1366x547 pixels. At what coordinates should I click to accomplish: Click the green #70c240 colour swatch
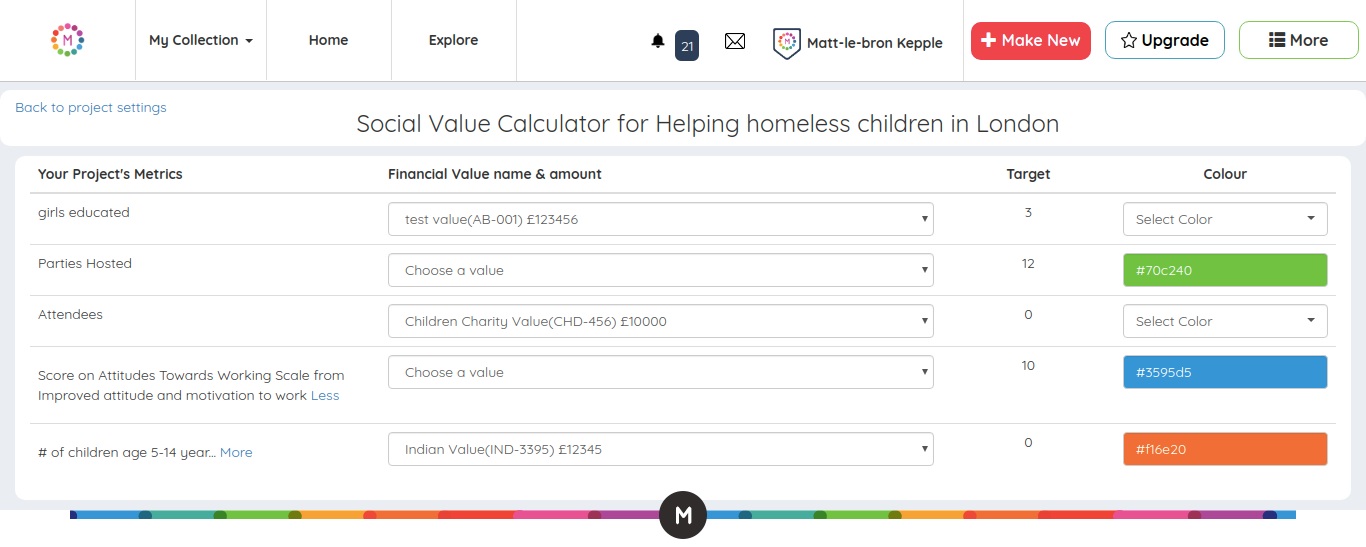click(1225, 270)
